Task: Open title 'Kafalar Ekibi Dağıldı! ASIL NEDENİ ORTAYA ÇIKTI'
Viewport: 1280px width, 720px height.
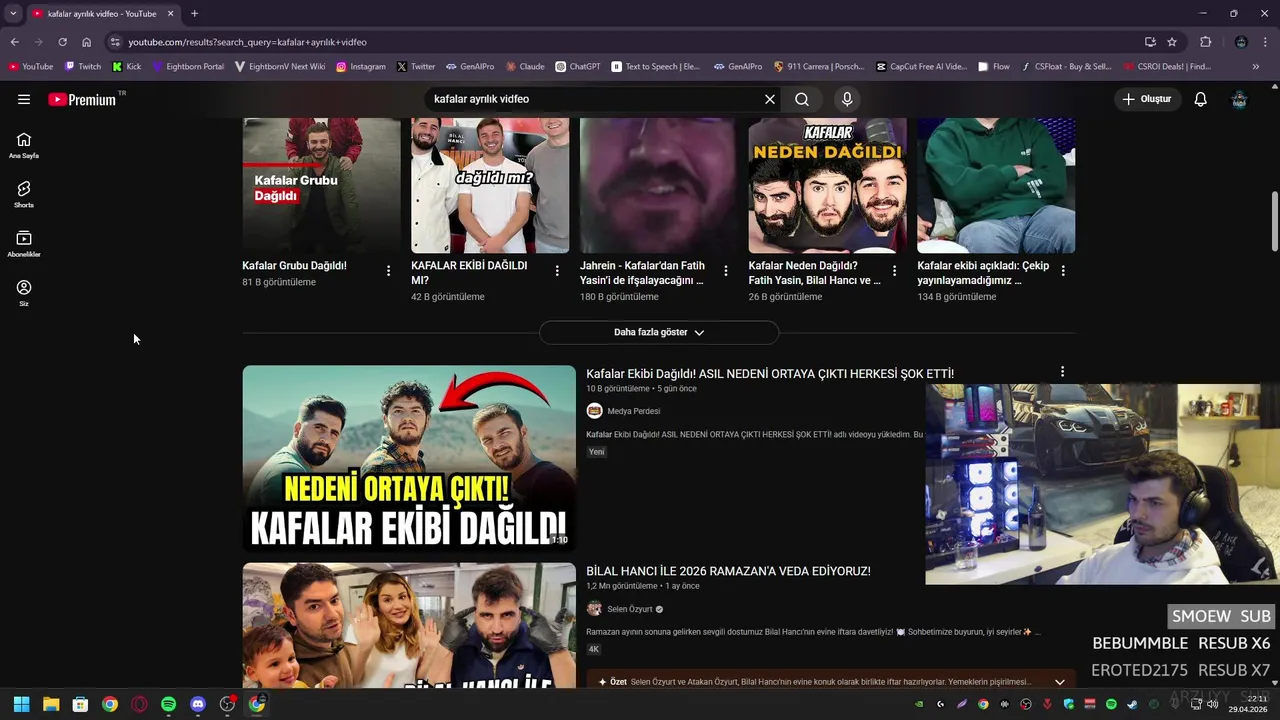Action: [770, 374]
